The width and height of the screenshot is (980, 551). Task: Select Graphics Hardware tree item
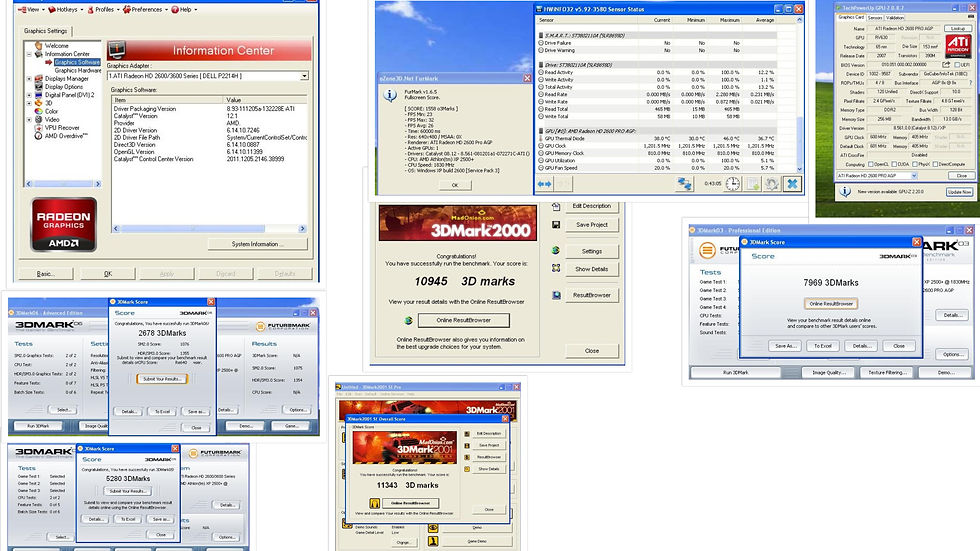78,71
